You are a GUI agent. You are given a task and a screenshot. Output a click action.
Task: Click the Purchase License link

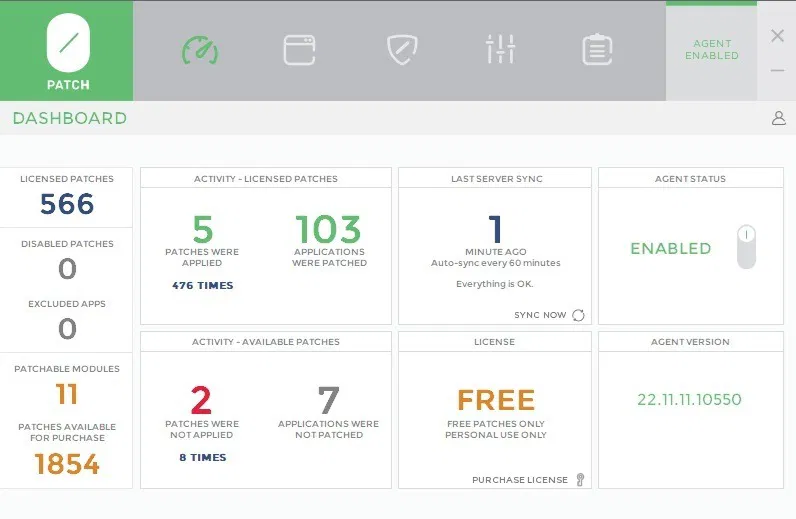(519, 480)
